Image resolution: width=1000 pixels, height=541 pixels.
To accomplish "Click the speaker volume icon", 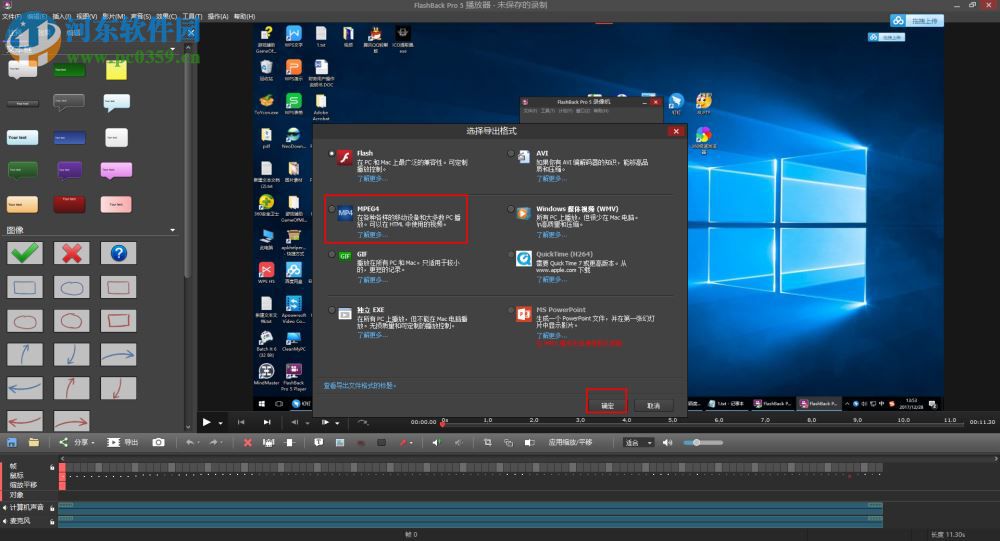I will coord(667,442).
